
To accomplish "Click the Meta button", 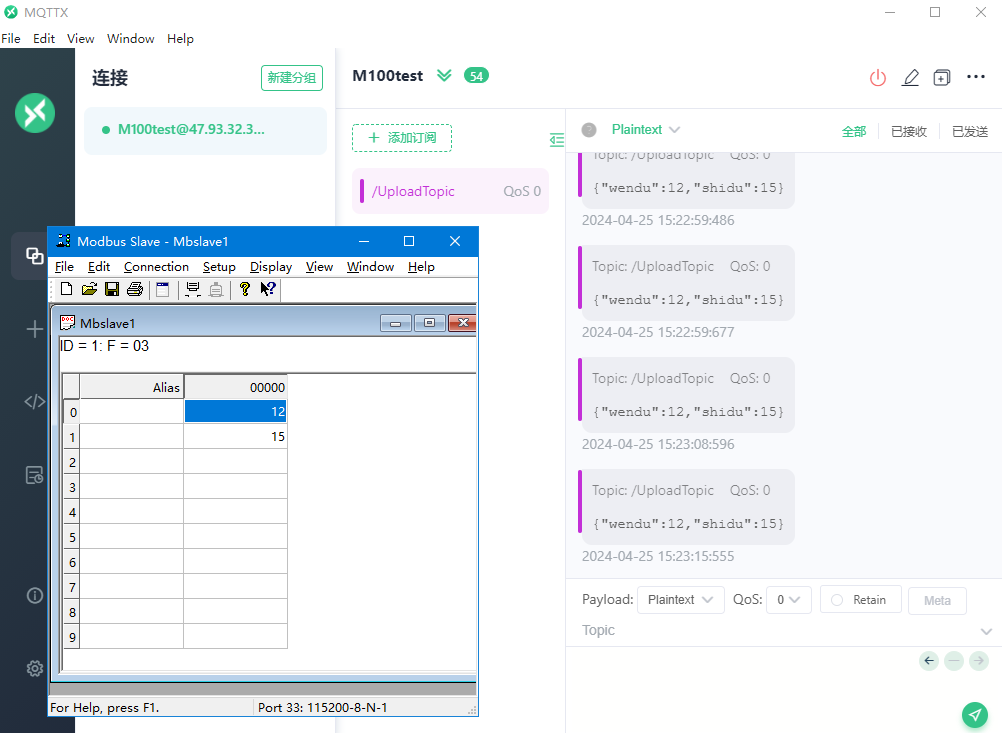I will 937,601.
